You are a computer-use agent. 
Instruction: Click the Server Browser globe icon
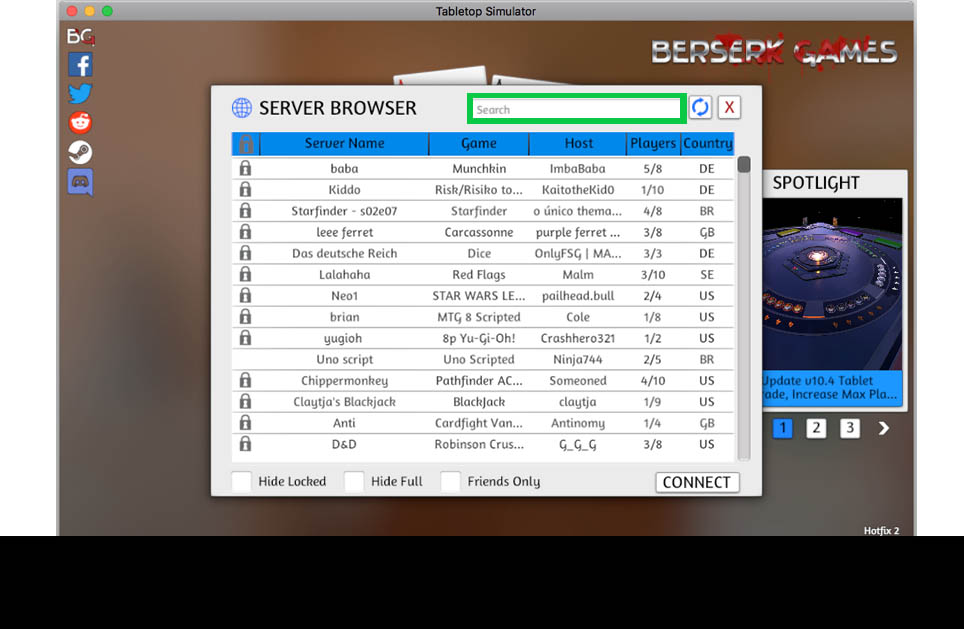pyautogui.click(x=242, y=108)
